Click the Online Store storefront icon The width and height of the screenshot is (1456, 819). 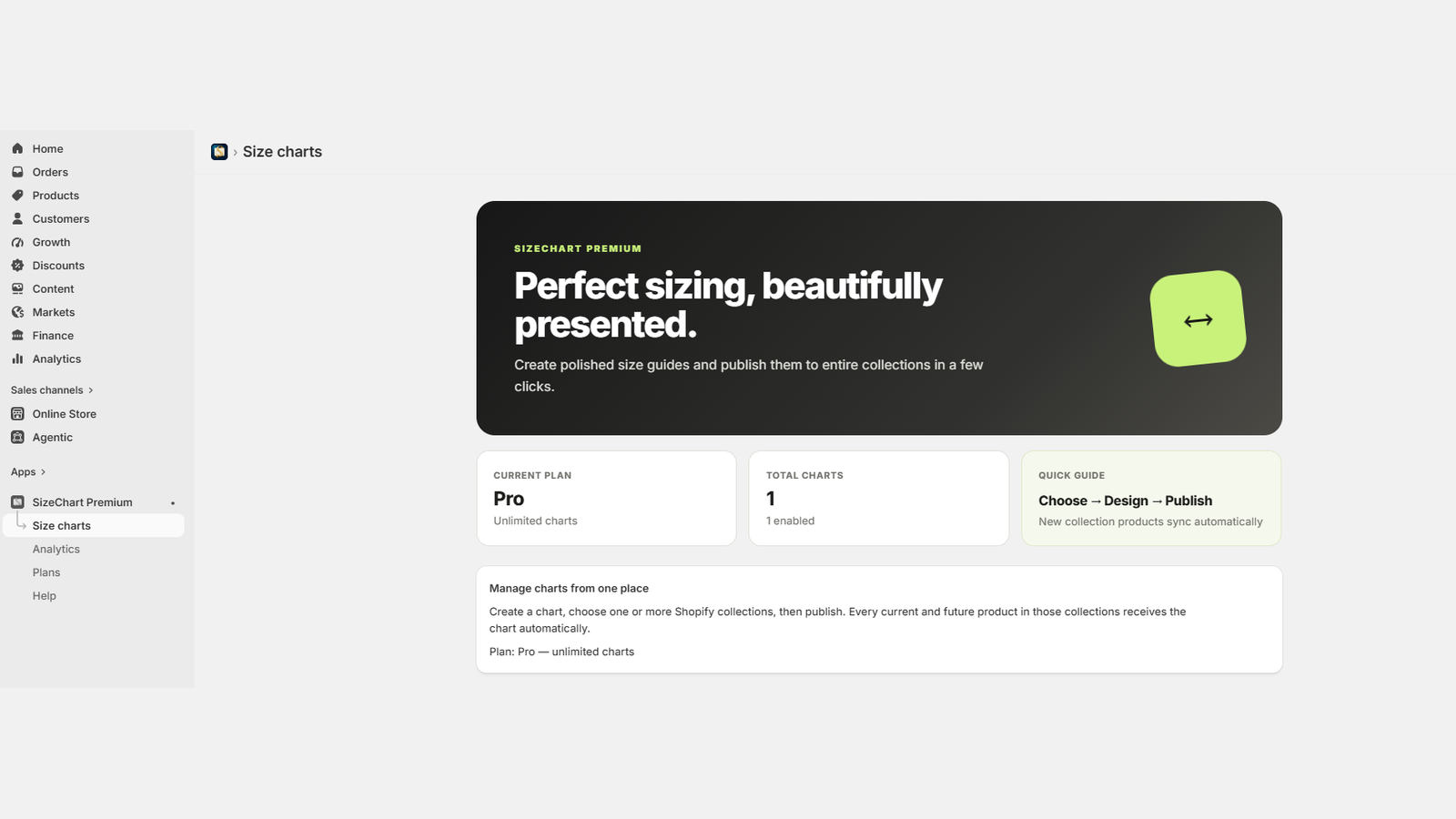(17, 414)
